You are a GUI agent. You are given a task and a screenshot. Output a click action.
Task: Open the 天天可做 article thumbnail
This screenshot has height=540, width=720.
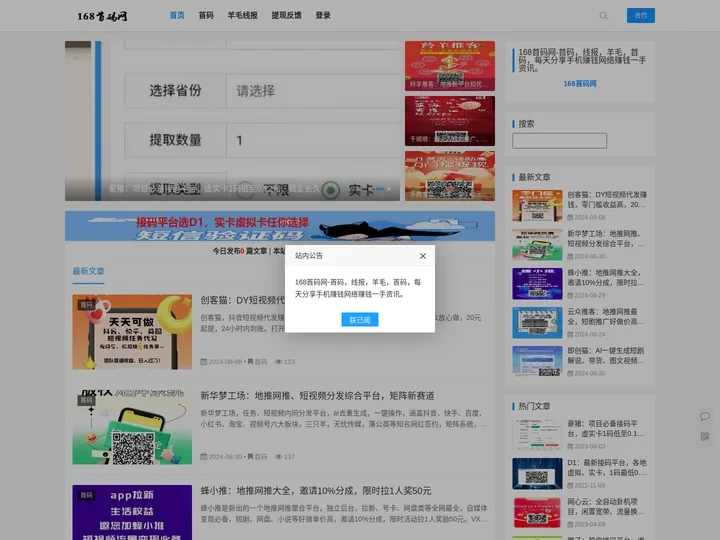[x=132, y=332]
